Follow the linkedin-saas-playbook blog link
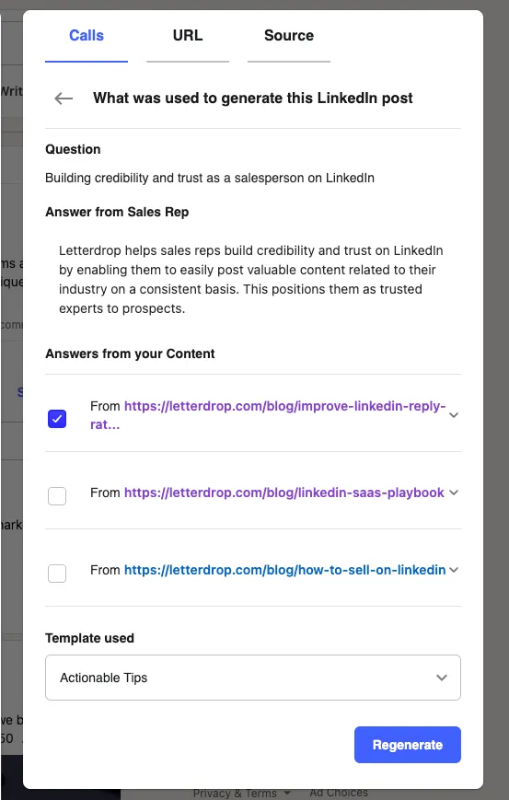 [x=284, y=492]
